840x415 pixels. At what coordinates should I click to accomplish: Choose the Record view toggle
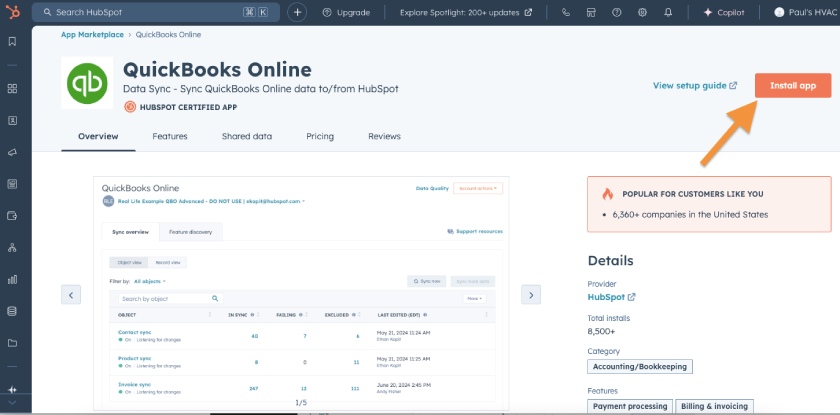click(168, 262)
